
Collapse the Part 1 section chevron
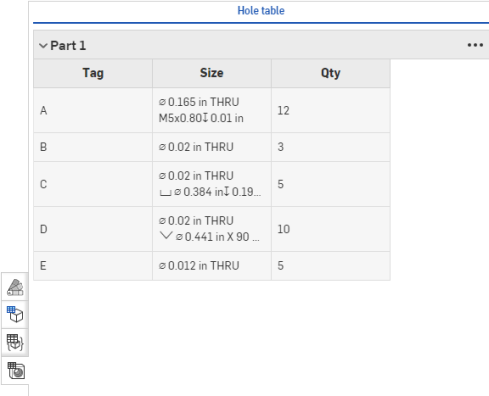pos(43,46)
